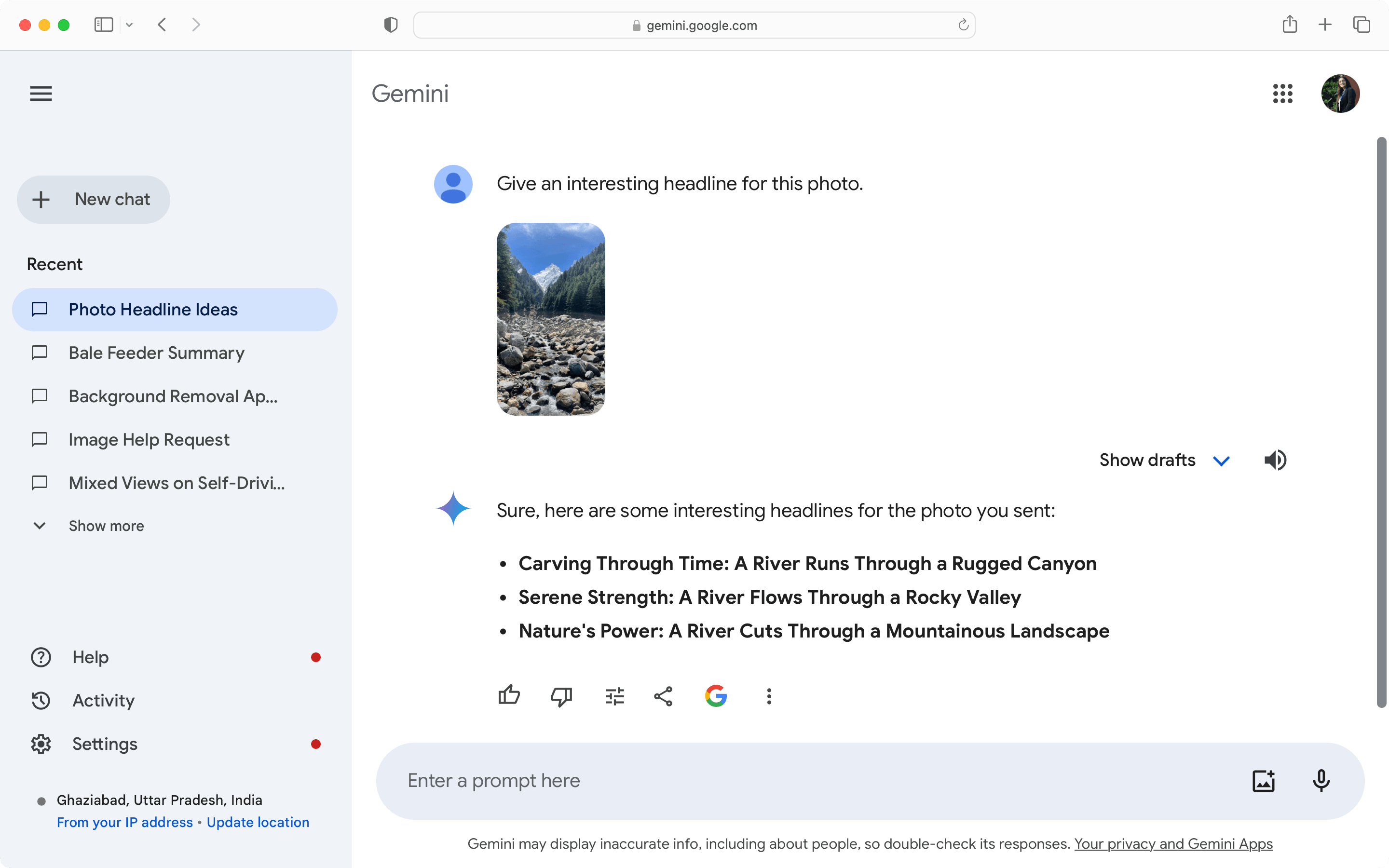Go back in browser history
Image resolution: width=1389 pixels, height=868 pixels.
click(x=163, y=25)
